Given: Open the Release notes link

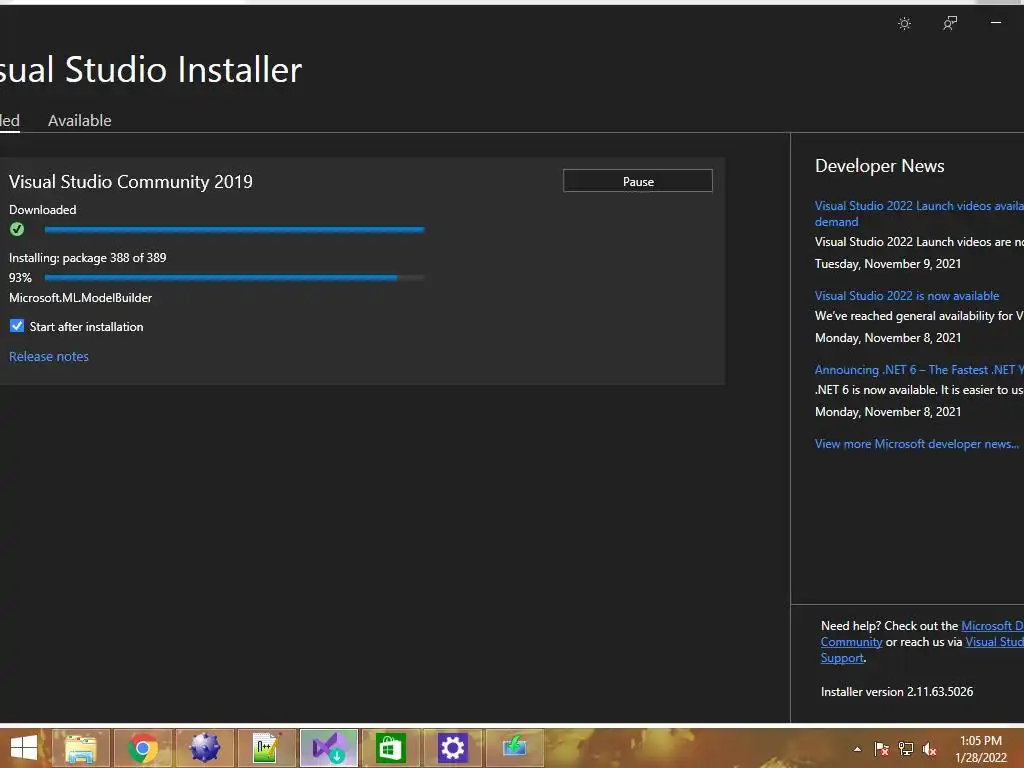Looking at the screenshot, I should (49, 357).
